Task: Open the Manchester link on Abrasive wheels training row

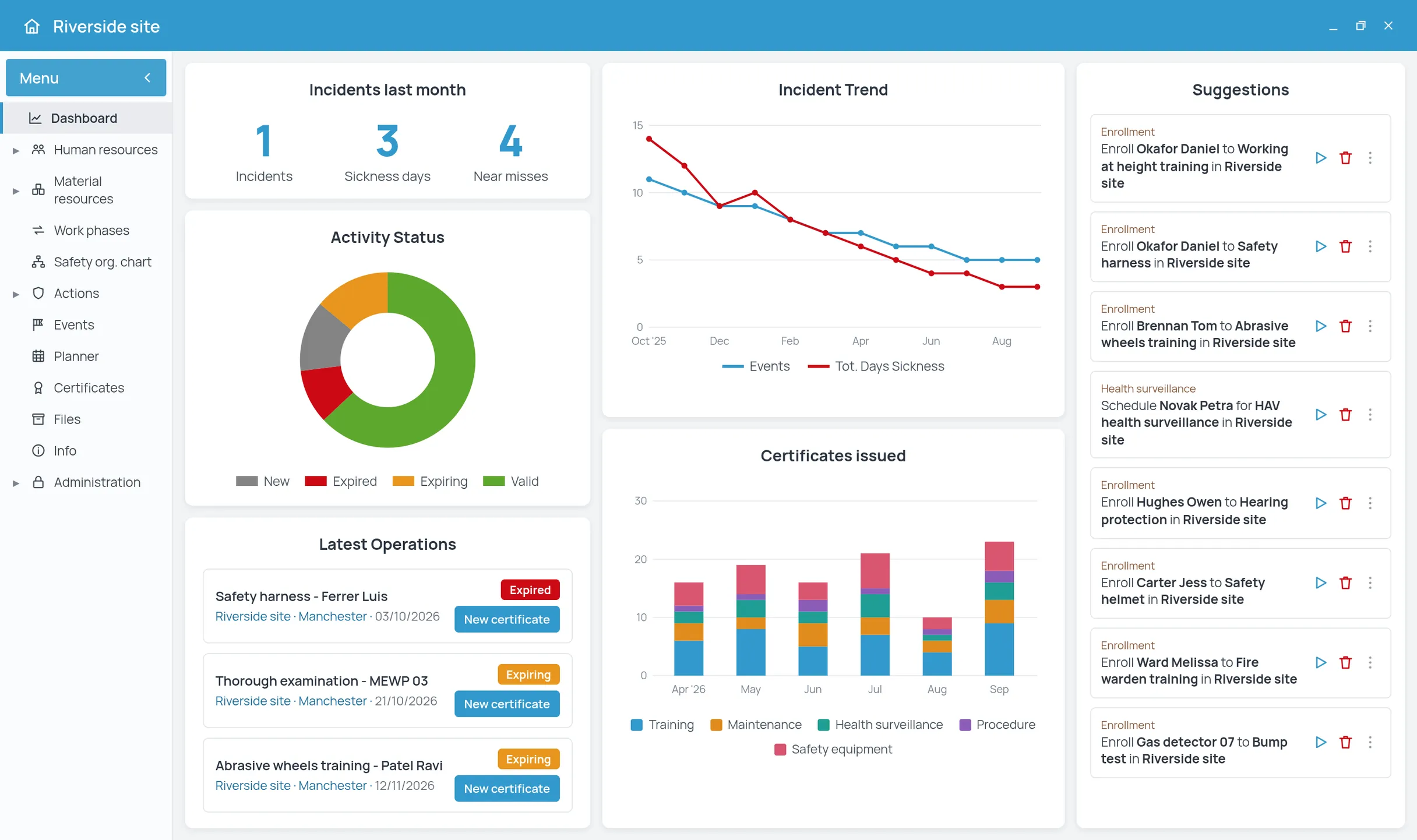Action: tap(333, 786)
